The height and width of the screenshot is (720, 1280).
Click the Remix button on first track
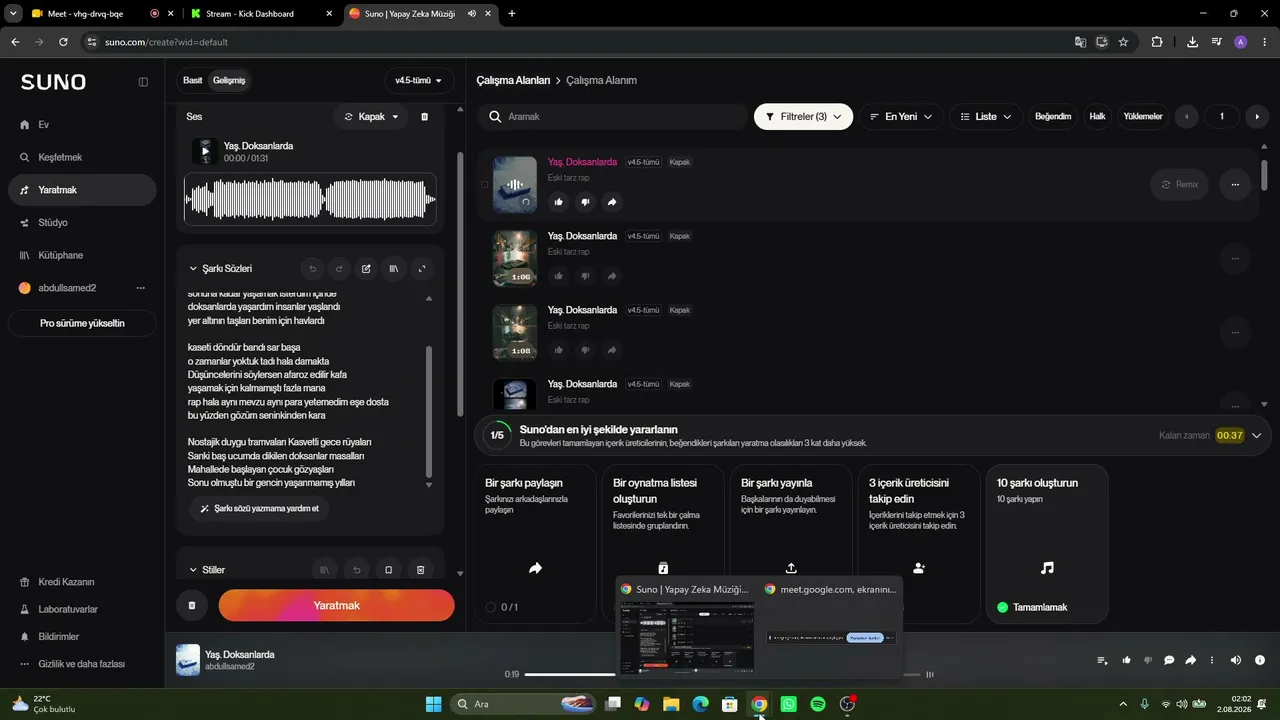(x=1179, y=184)
